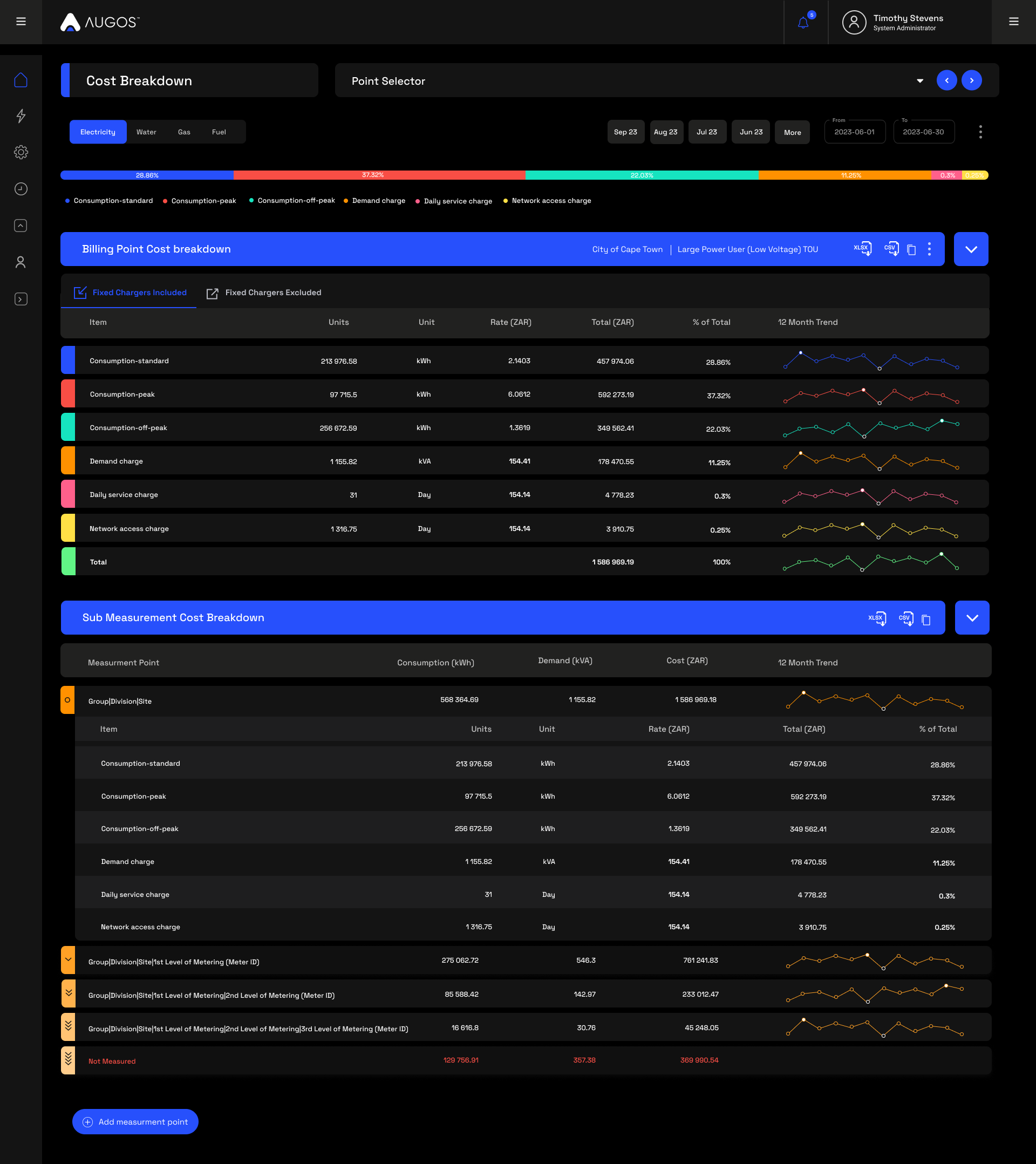Download Sub Measurement breakdown as CSV

(905, 618)
